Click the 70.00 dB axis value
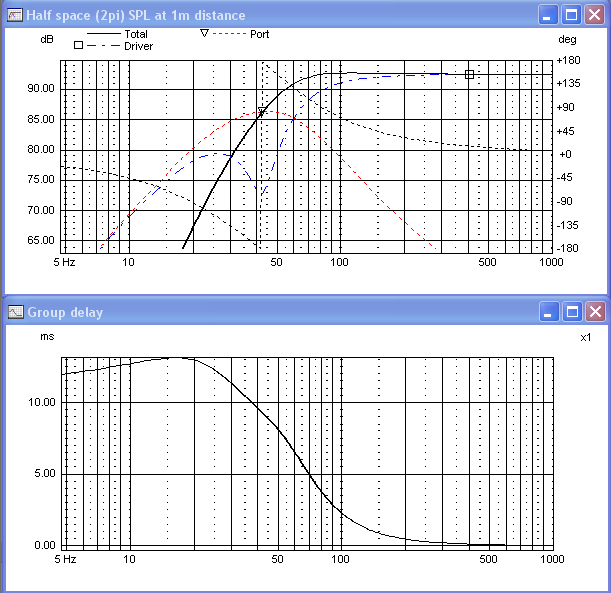Screen dimensions: 611x593 pos(41,210)
